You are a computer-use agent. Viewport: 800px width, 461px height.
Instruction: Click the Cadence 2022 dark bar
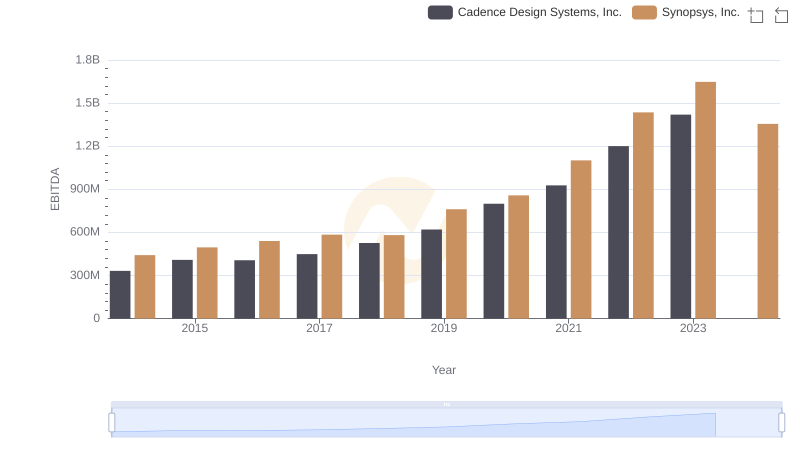(618, 232)
